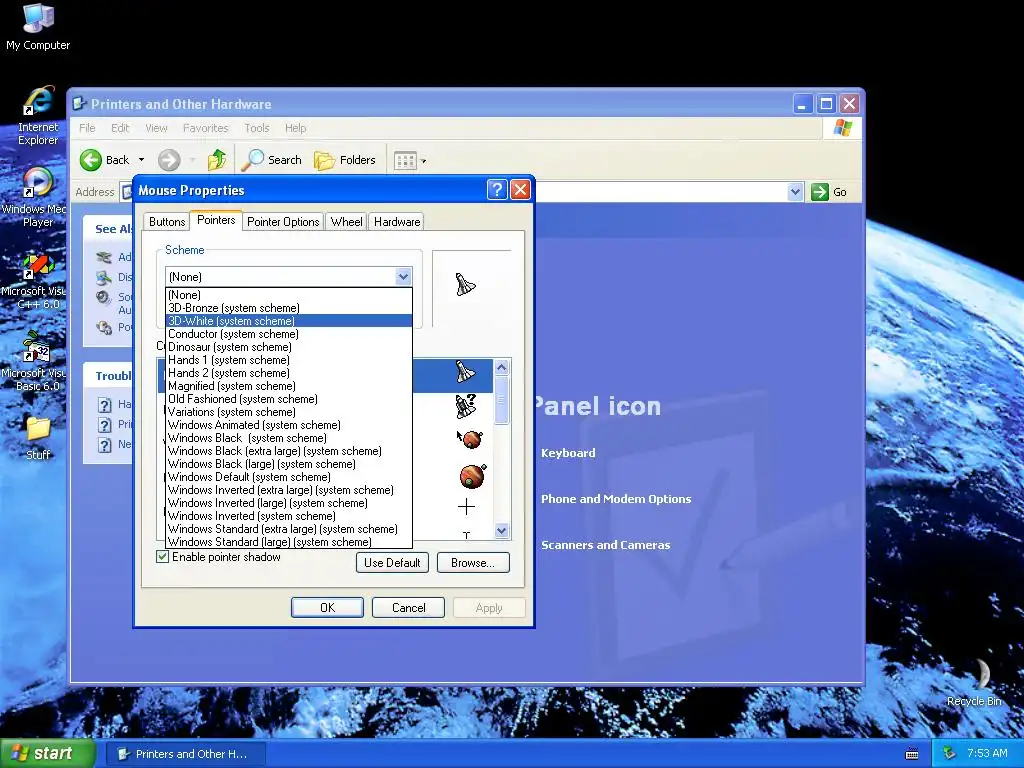The width and height of the screenshot is (1024, 768).
Task: Click the Add hardware icon in See Also
Action: pos(103,257)
